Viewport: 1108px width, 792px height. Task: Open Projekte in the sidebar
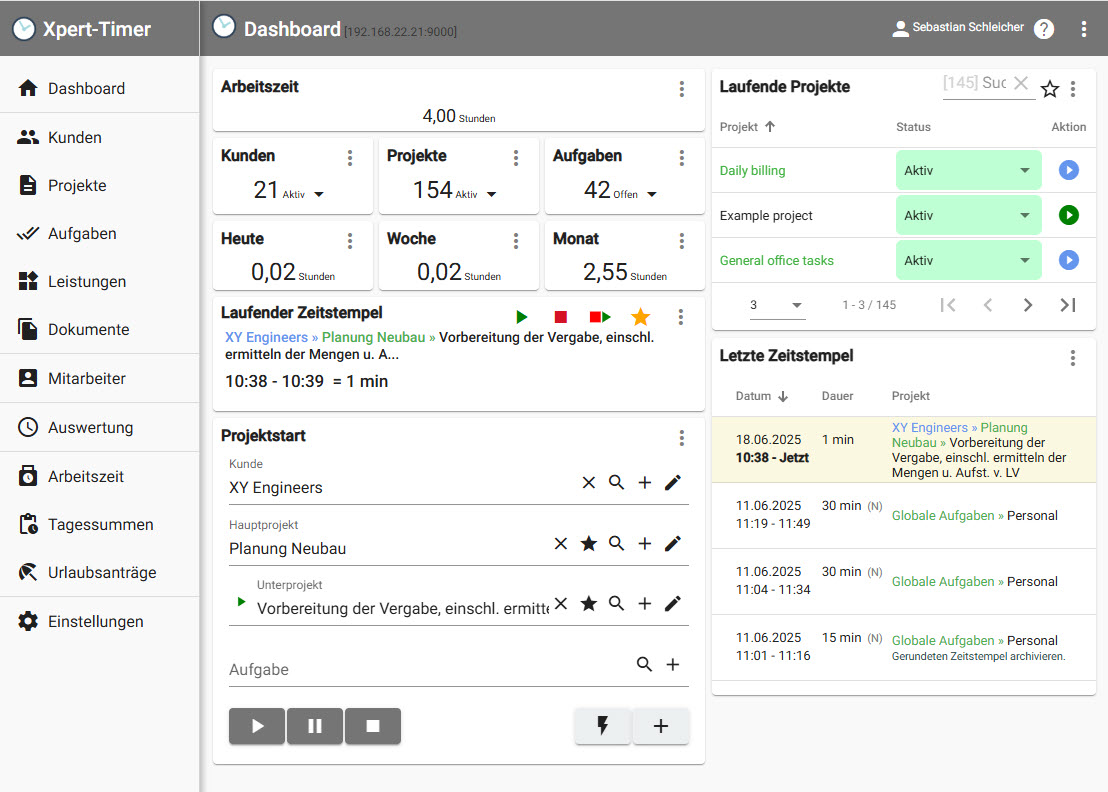click(100, 185)
